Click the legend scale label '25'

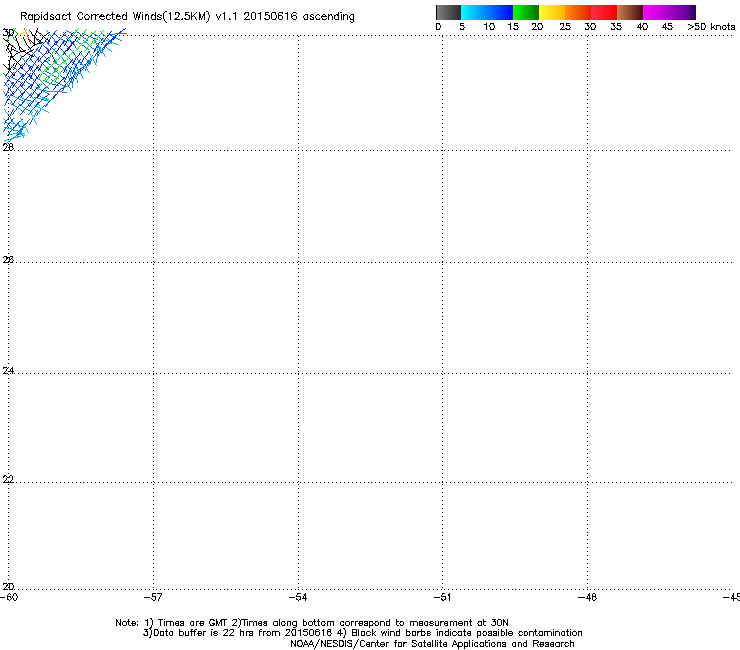565,27
